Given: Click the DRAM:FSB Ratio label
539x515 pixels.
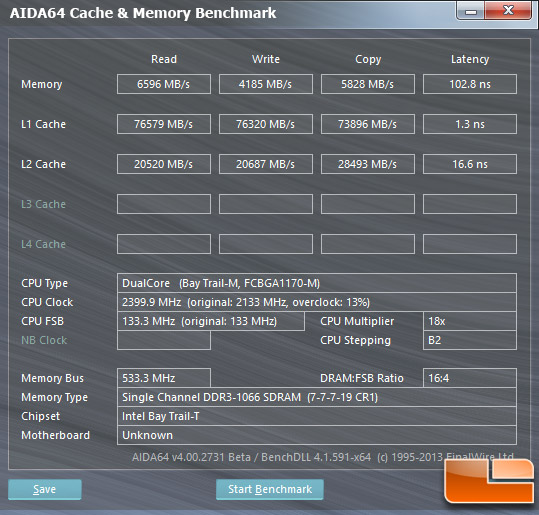Looking at the screenshot, I should 362,378.
